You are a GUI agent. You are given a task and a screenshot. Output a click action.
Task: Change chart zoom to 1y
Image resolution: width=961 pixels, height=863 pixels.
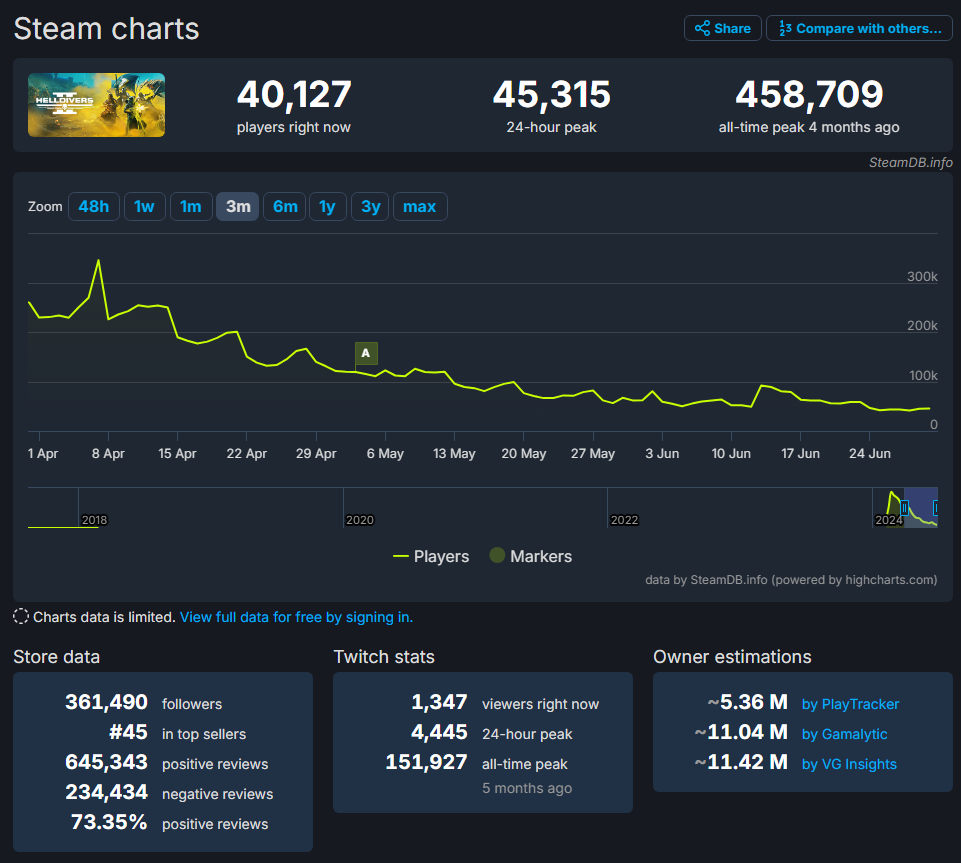[x=327, y=207]
